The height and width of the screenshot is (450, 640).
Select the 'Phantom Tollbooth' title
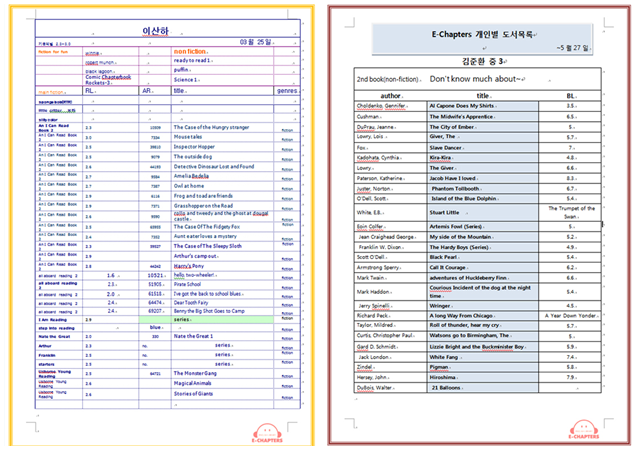point(456,189)
